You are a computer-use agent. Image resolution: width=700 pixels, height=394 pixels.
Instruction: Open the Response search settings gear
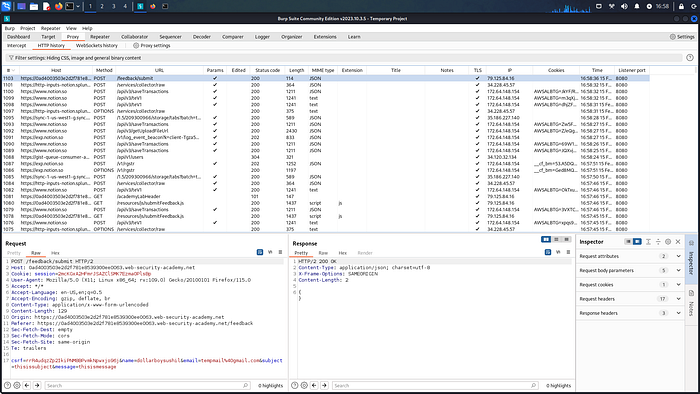pyautogui.click(x=304, y=385)
